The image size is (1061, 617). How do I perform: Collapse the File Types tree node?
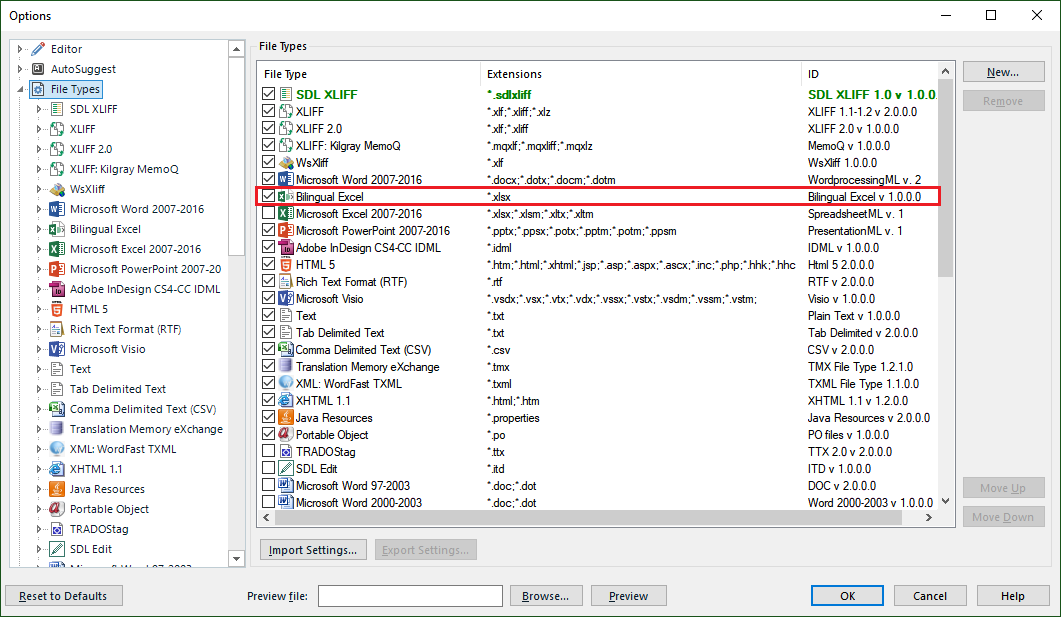click(x=20, y=89)
